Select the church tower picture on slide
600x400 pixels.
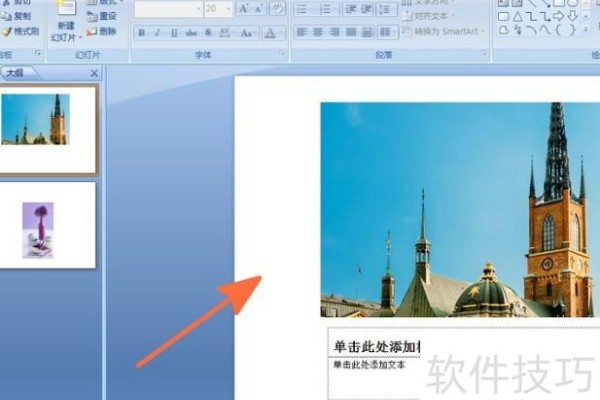460,210
